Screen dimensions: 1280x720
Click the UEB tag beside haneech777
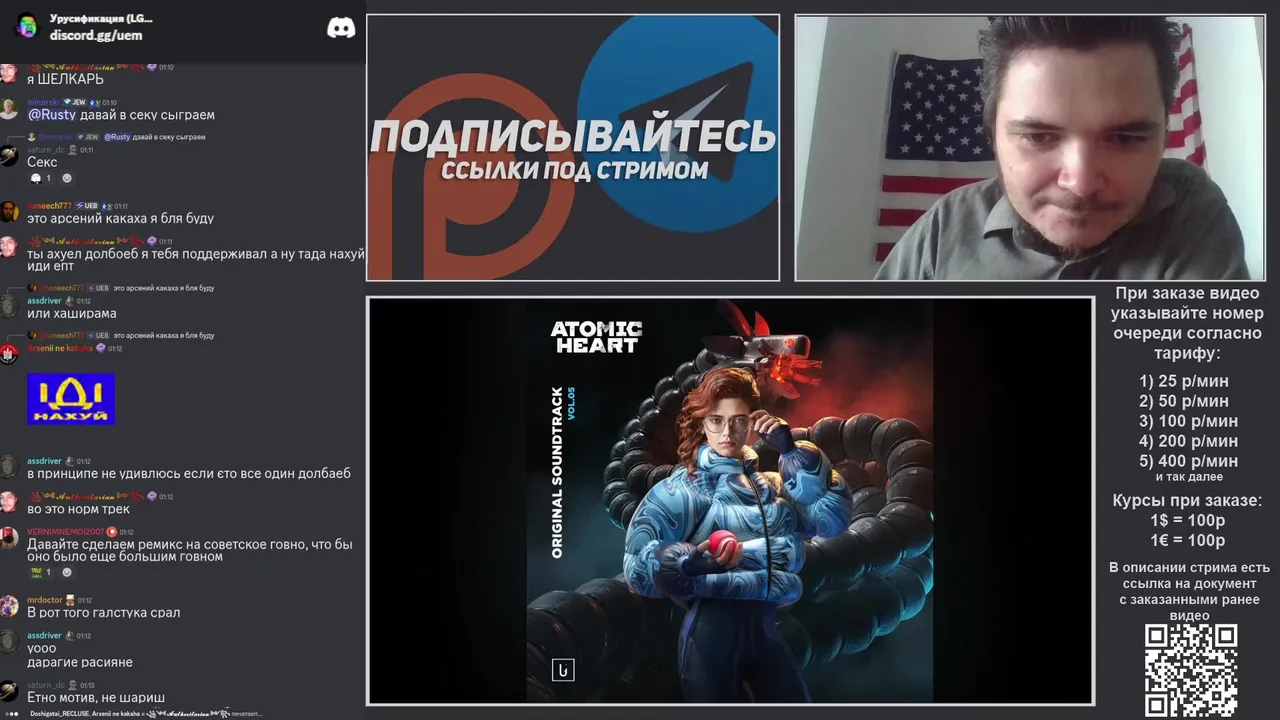(x=86, y=206)
